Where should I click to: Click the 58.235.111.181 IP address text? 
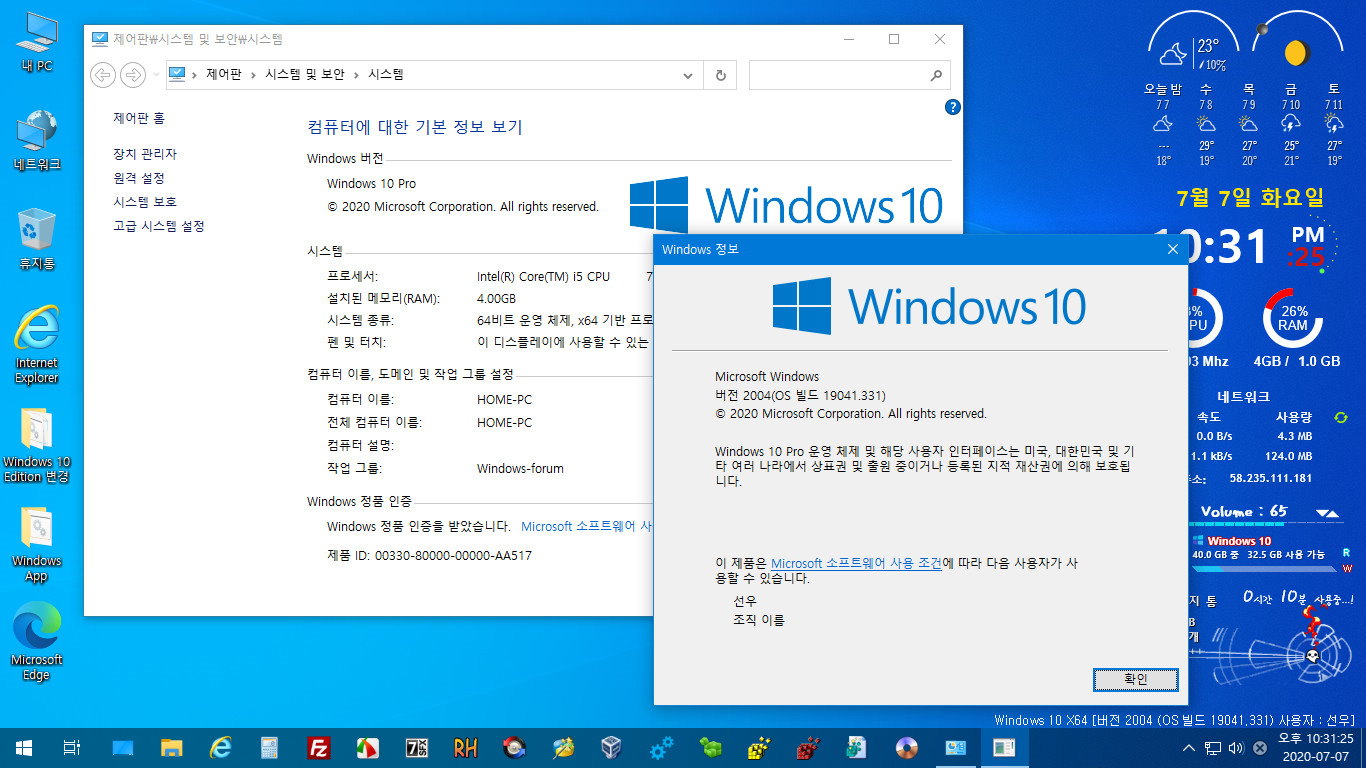(x=1271, y=478)
